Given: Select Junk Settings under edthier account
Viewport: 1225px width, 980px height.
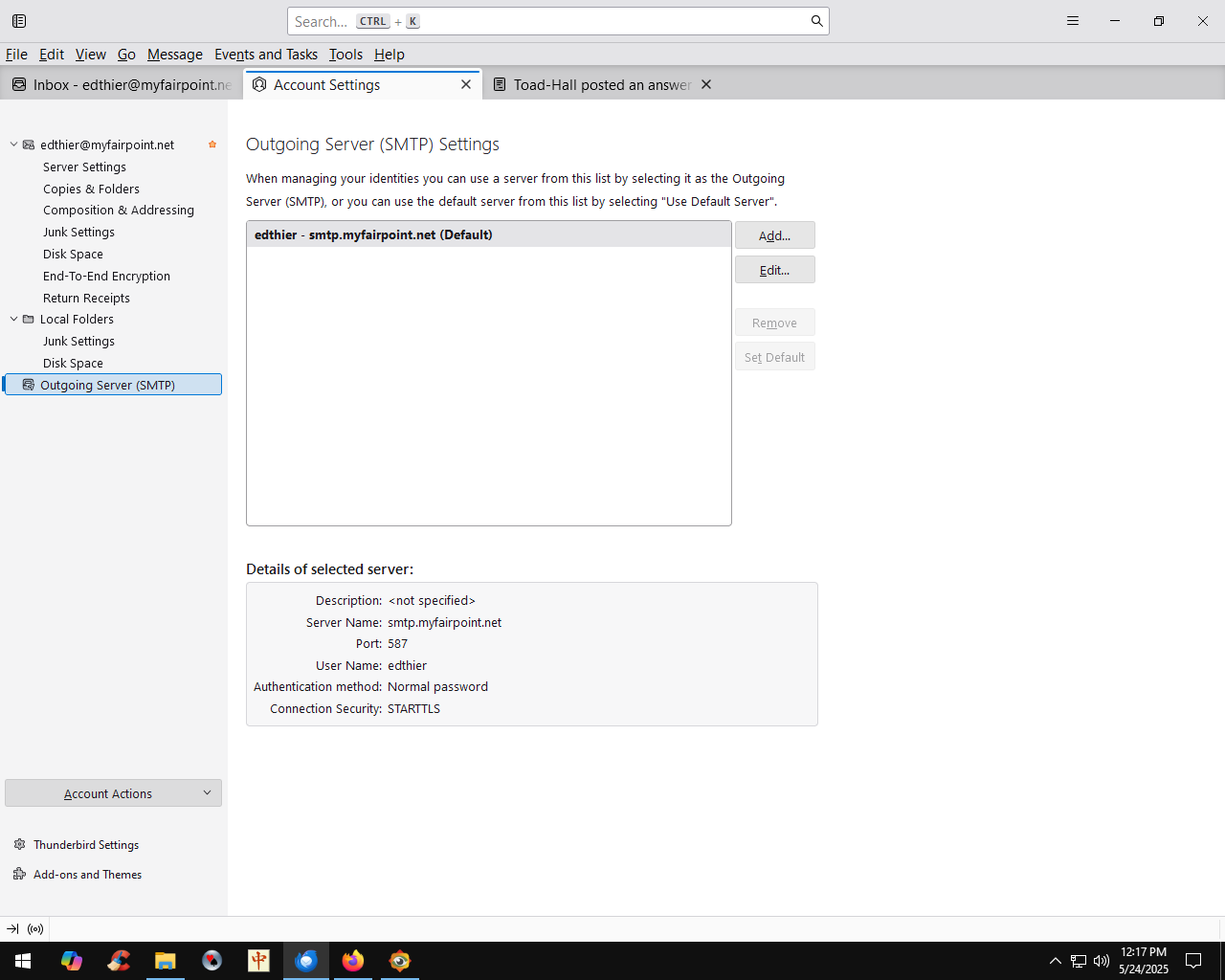Looking at the screenshot, I should click(78, 233).
